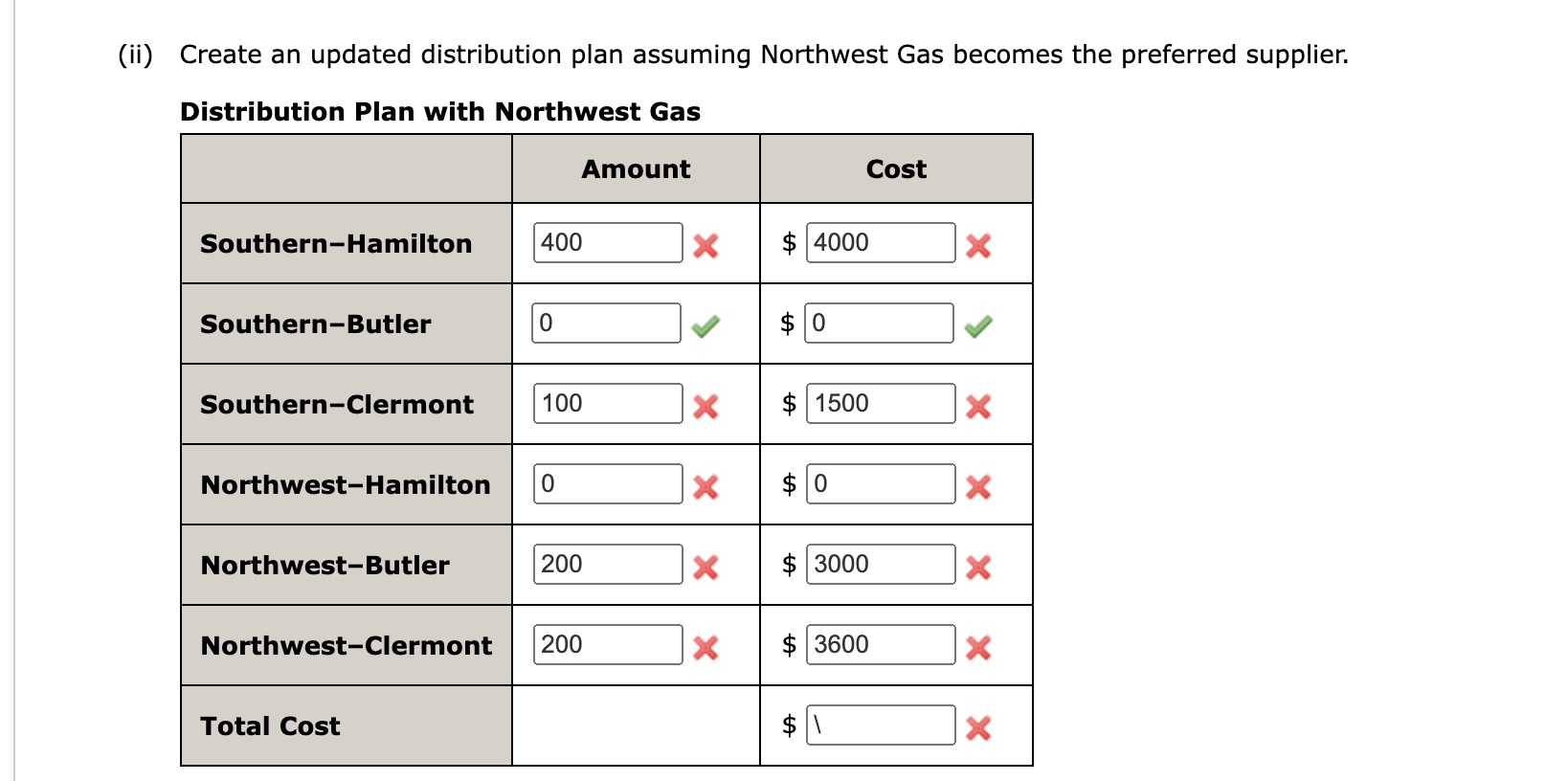This screenshot has width=1568, height=781.
Task: Click the red X next to Southern-Hamilton cost
Action: [977, 246]
